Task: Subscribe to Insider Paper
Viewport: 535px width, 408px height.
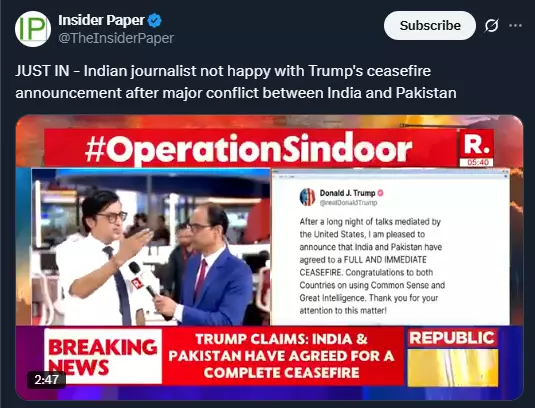Action: [x=430, y=26]
